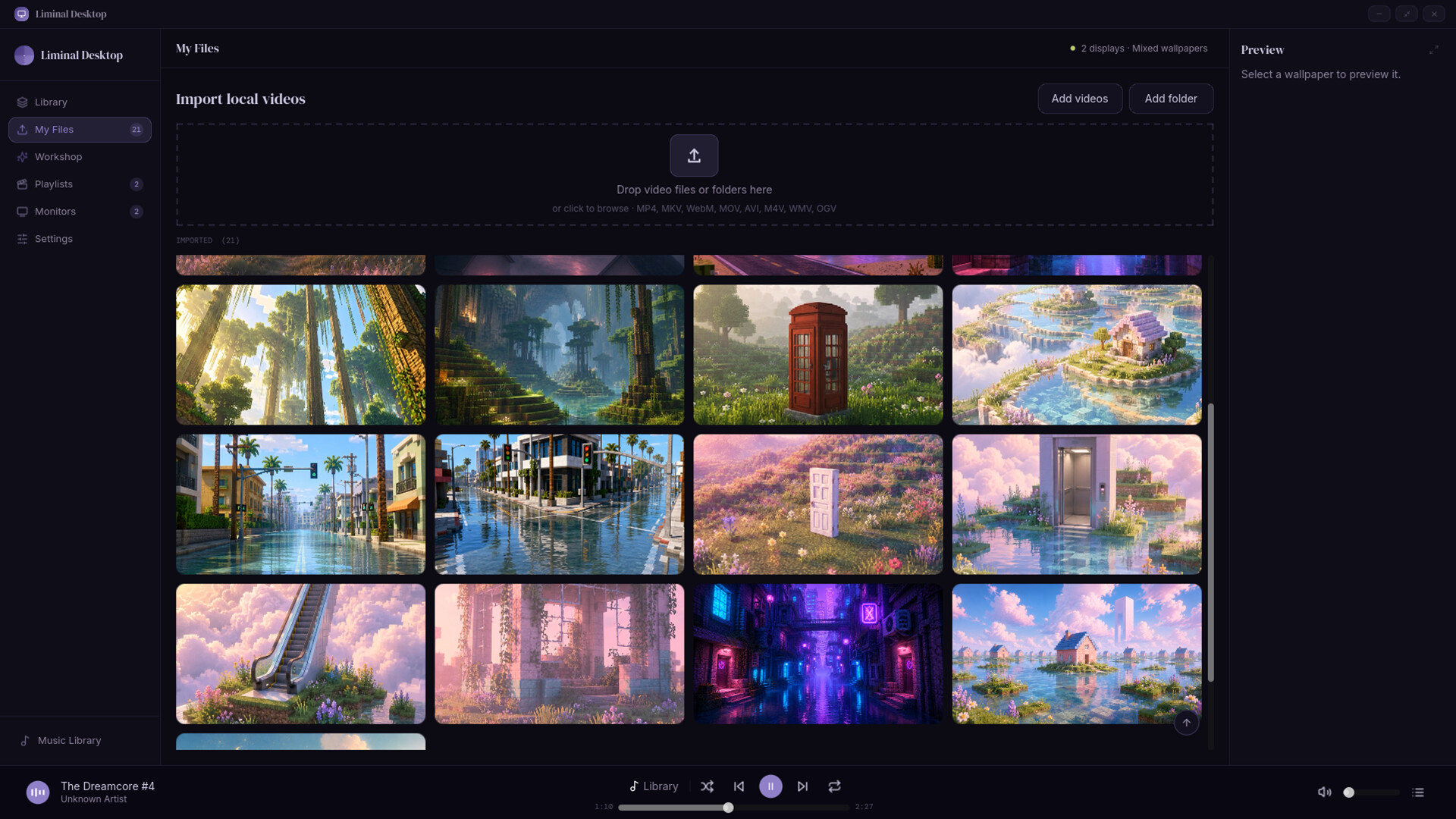Go to the Playlists section
1456x819 pixels.
click(80, 184)
